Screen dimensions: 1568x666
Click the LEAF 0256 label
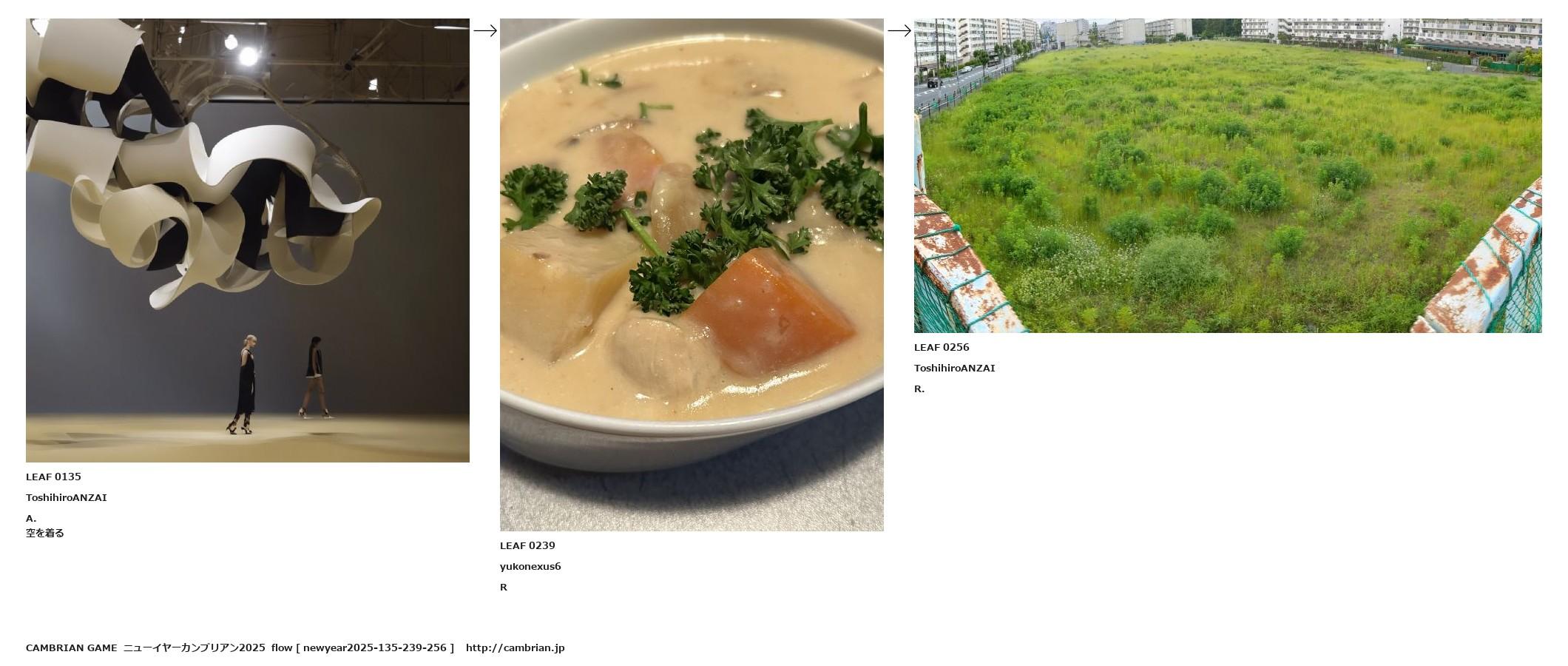coord(942,347)
